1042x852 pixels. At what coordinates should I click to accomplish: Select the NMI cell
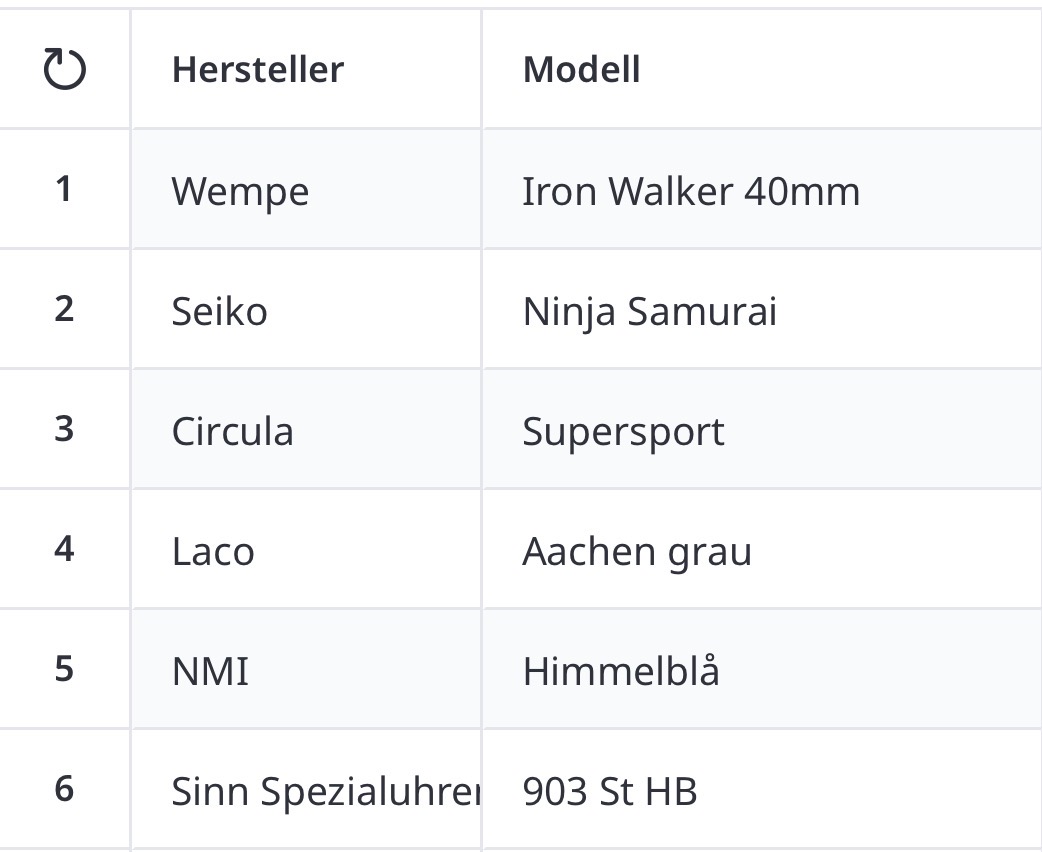(210, 671)
